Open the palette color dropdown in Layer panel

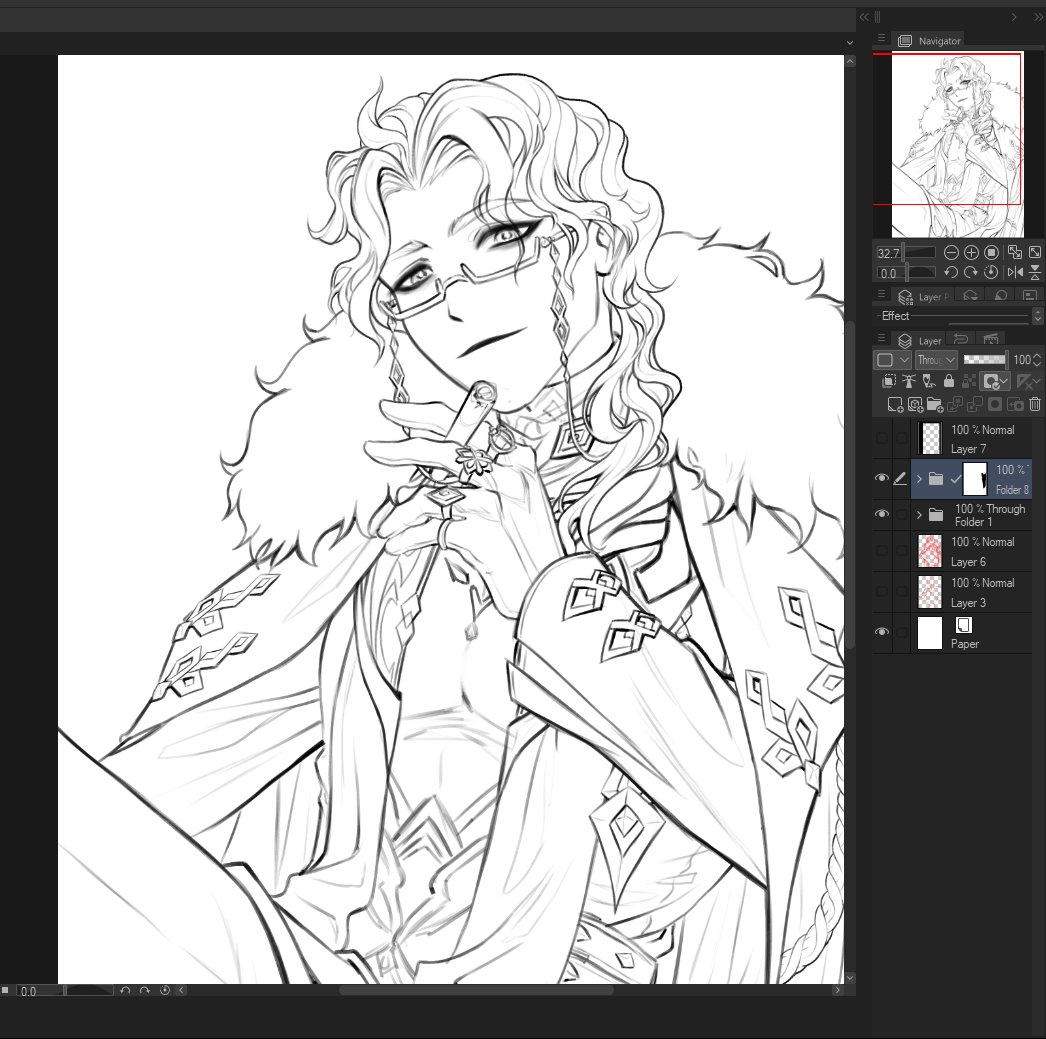click(892, 360)
